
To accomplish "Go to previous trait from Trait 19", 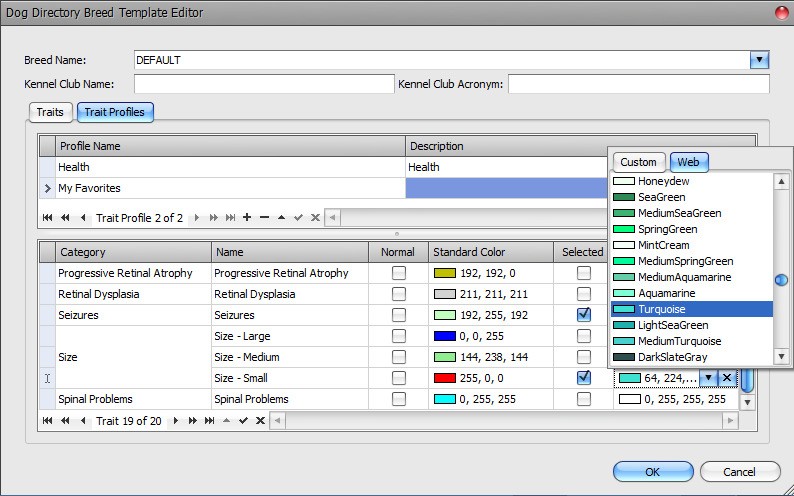I will 83,421.
